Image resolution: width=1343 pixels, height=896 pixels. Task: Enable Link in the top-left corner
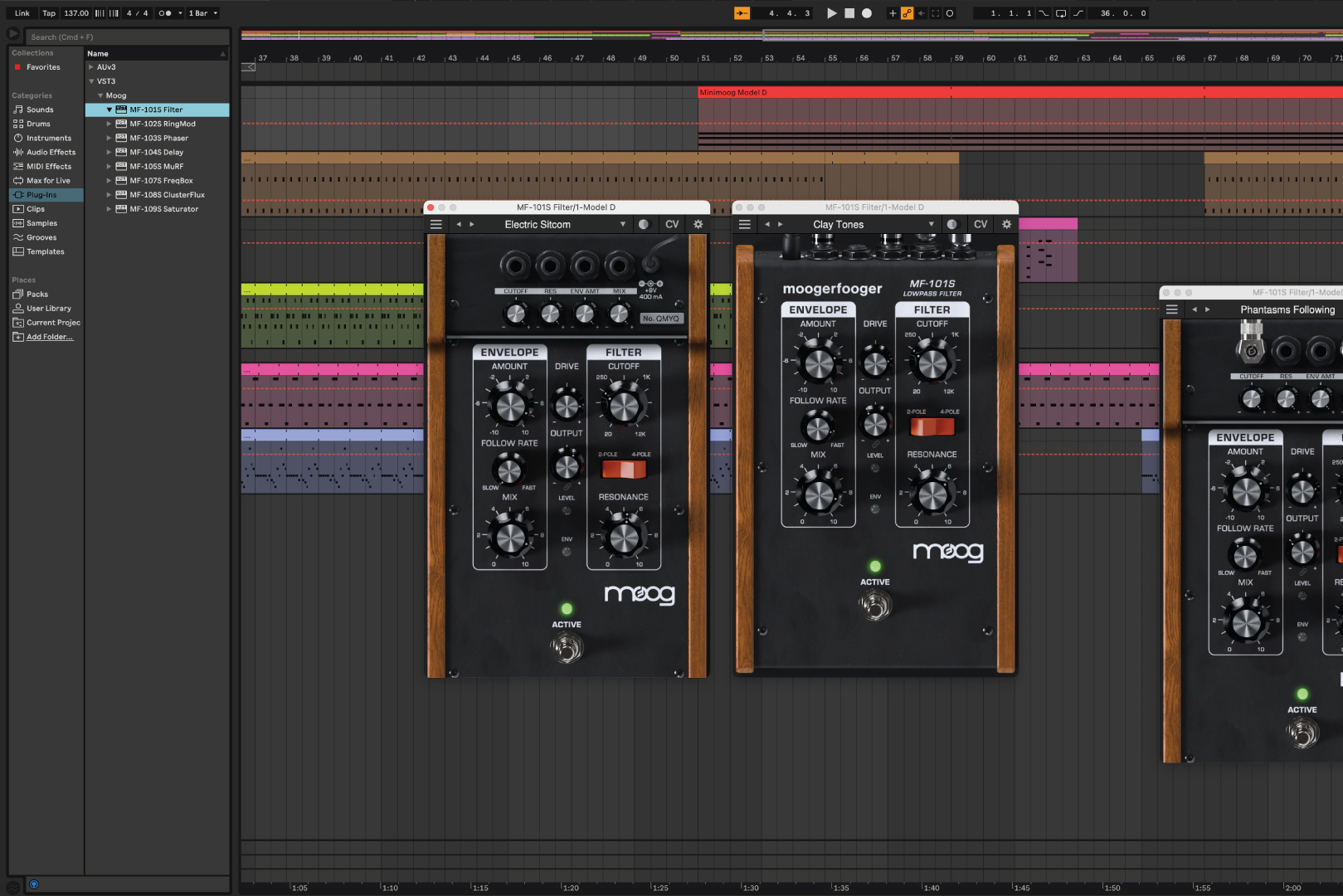(21, 12)
